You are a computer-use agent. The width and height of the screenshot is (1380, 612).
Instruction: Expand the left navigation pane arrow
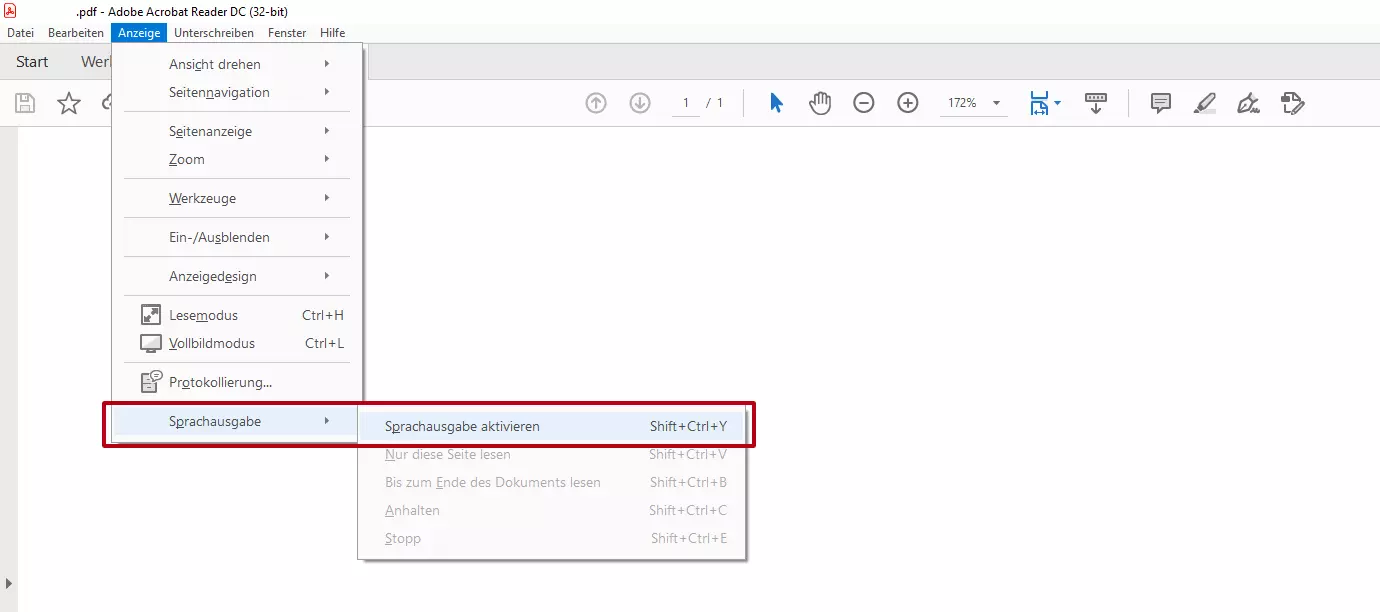(8, 583)
